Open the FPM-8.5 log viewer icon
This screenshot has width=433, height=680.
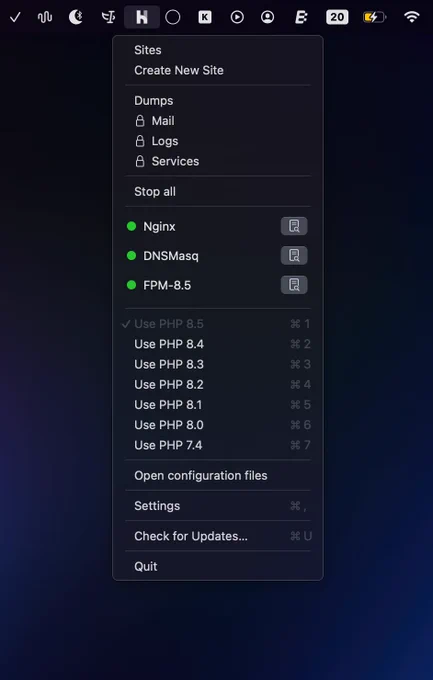point(294,285)
